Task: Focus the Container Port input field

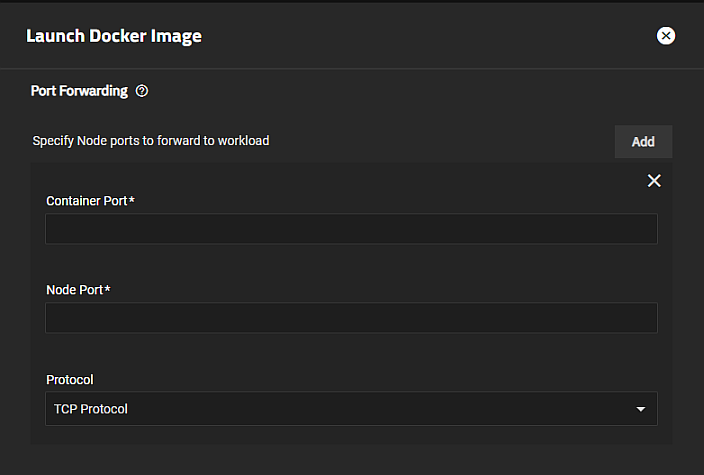Action: (x=351, y=229)
